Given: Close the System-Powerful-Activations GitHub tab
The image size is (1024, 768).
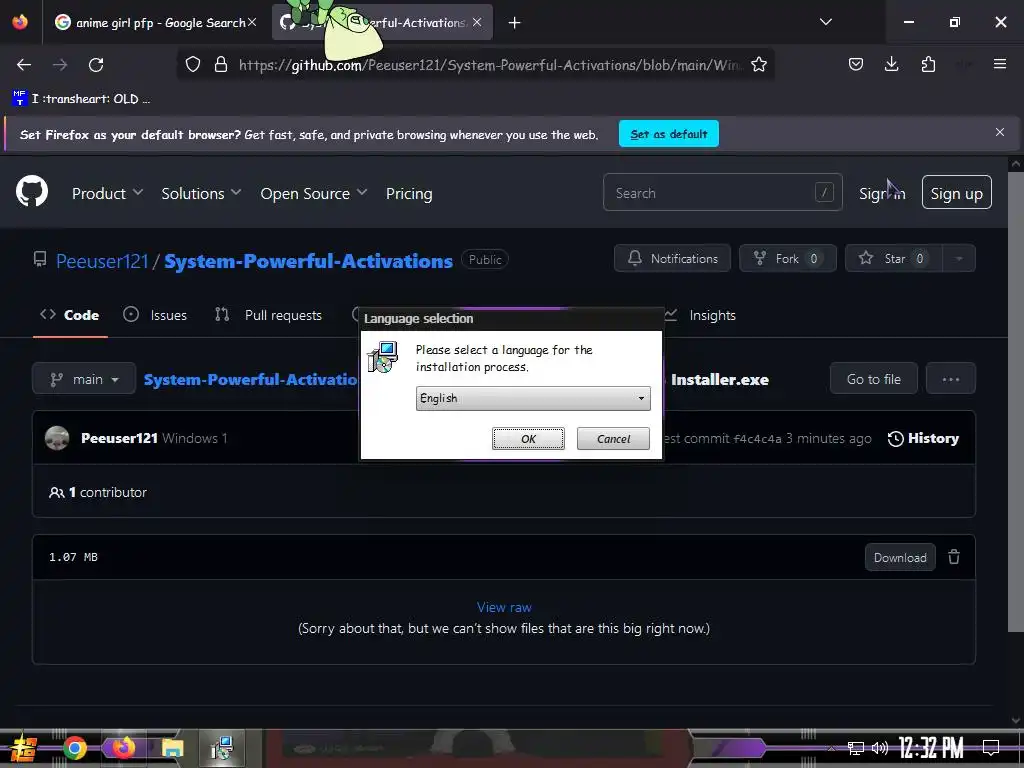Looking at the screenshot, I should point(477,22).
